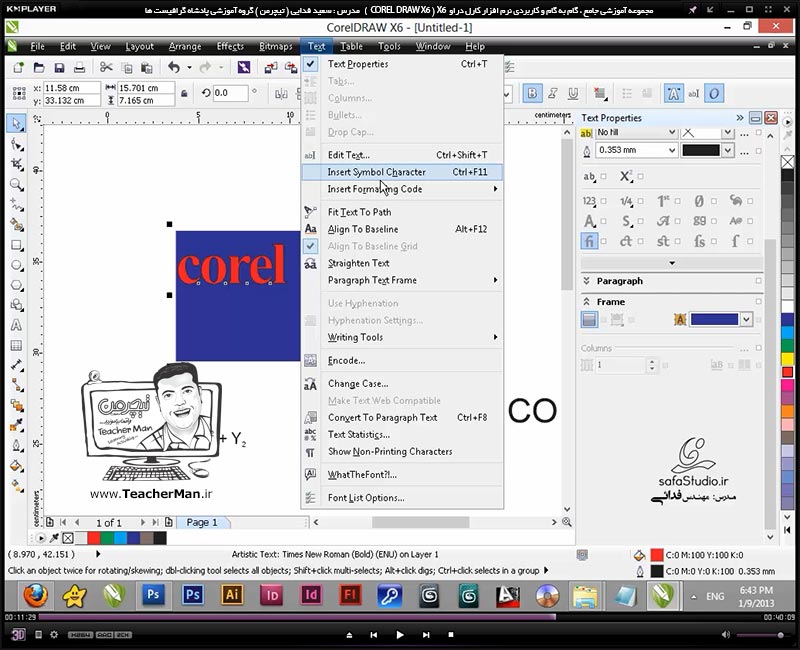Toggle the 1/4 fractions feature
This screenshot has width=800, height=650.
(x=626, y=201)
